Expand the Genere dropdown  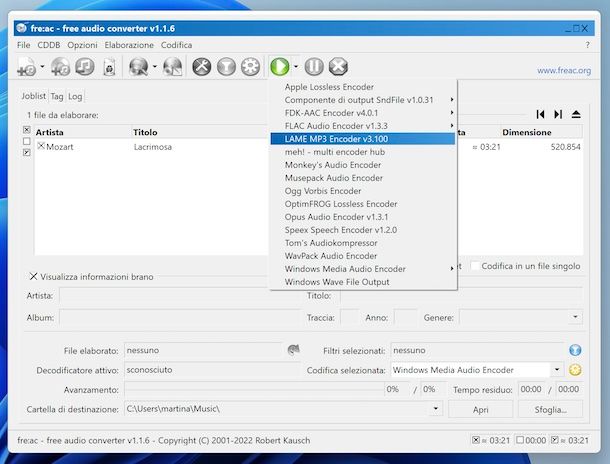click(575, 317)
